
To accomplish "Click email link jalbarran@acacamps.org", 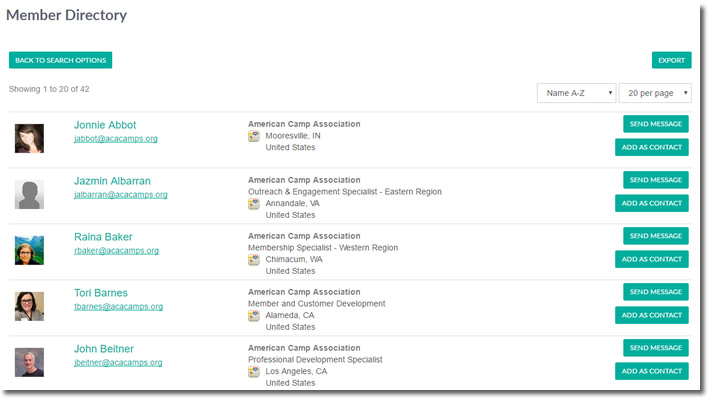I will (x=121, y=195).
